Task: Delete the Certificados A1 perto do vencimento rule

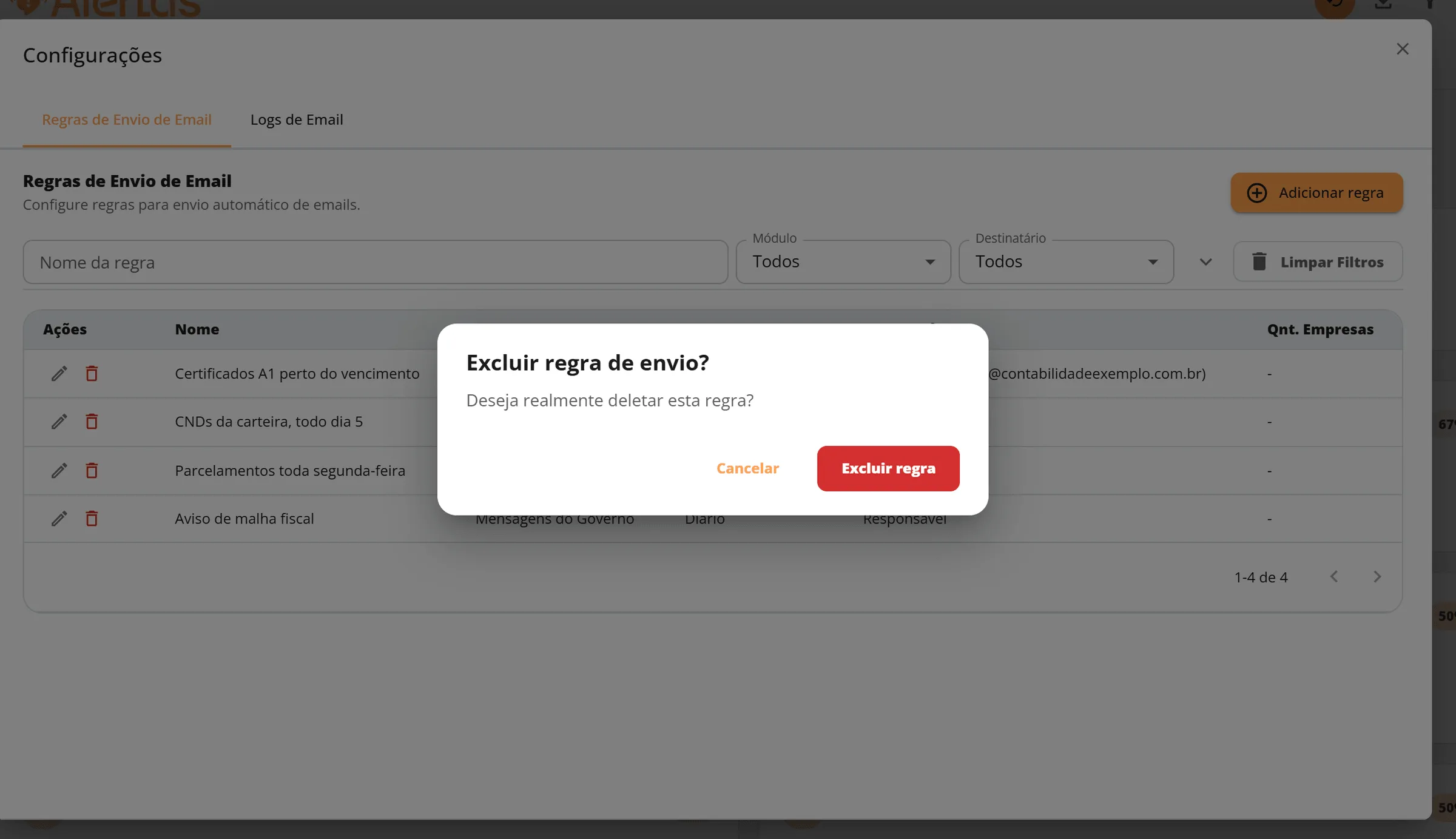Action: 92,374
